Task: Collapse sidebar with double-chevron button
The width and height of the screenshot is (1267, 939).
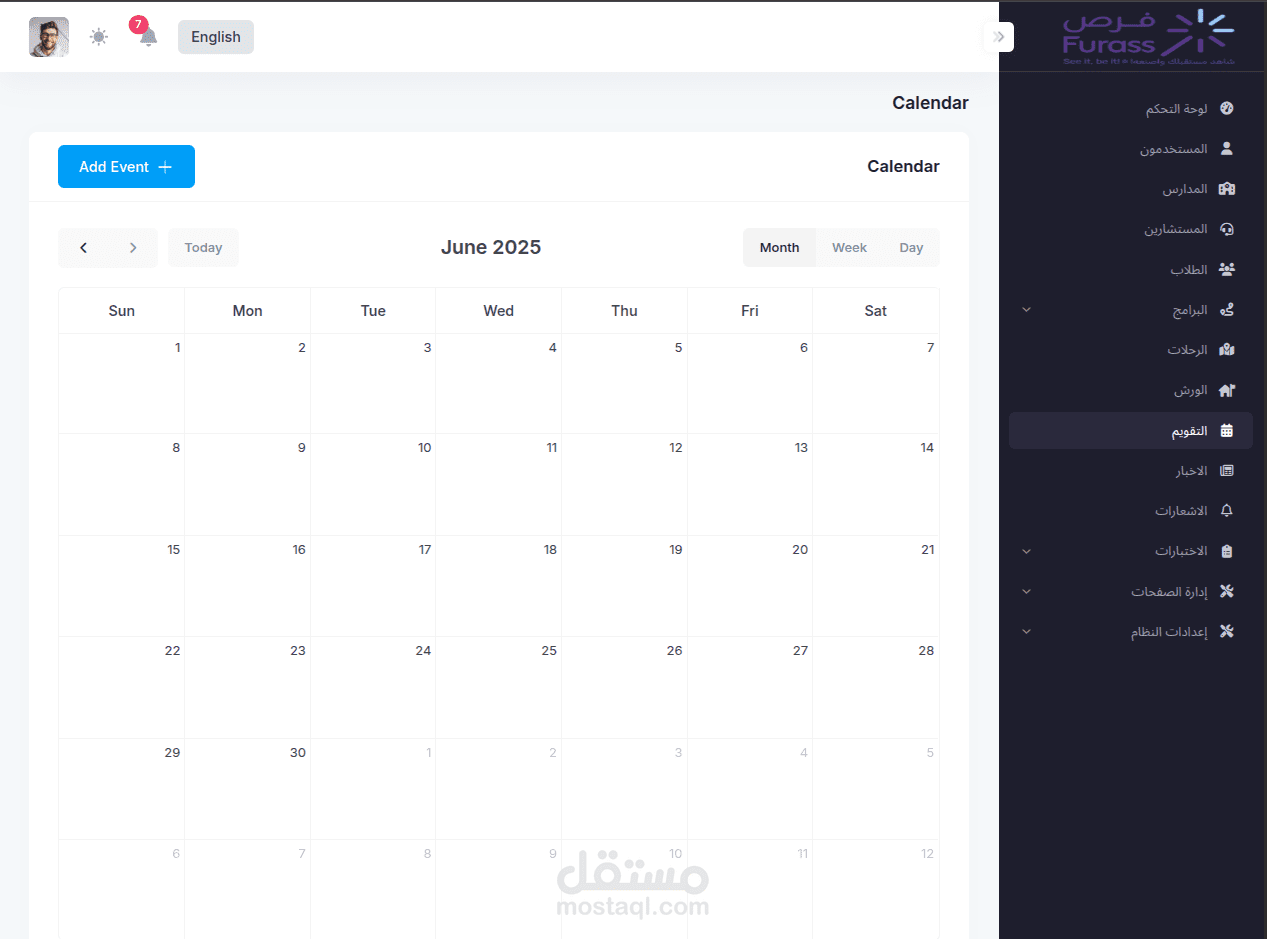Action: [x=999, y=37]
